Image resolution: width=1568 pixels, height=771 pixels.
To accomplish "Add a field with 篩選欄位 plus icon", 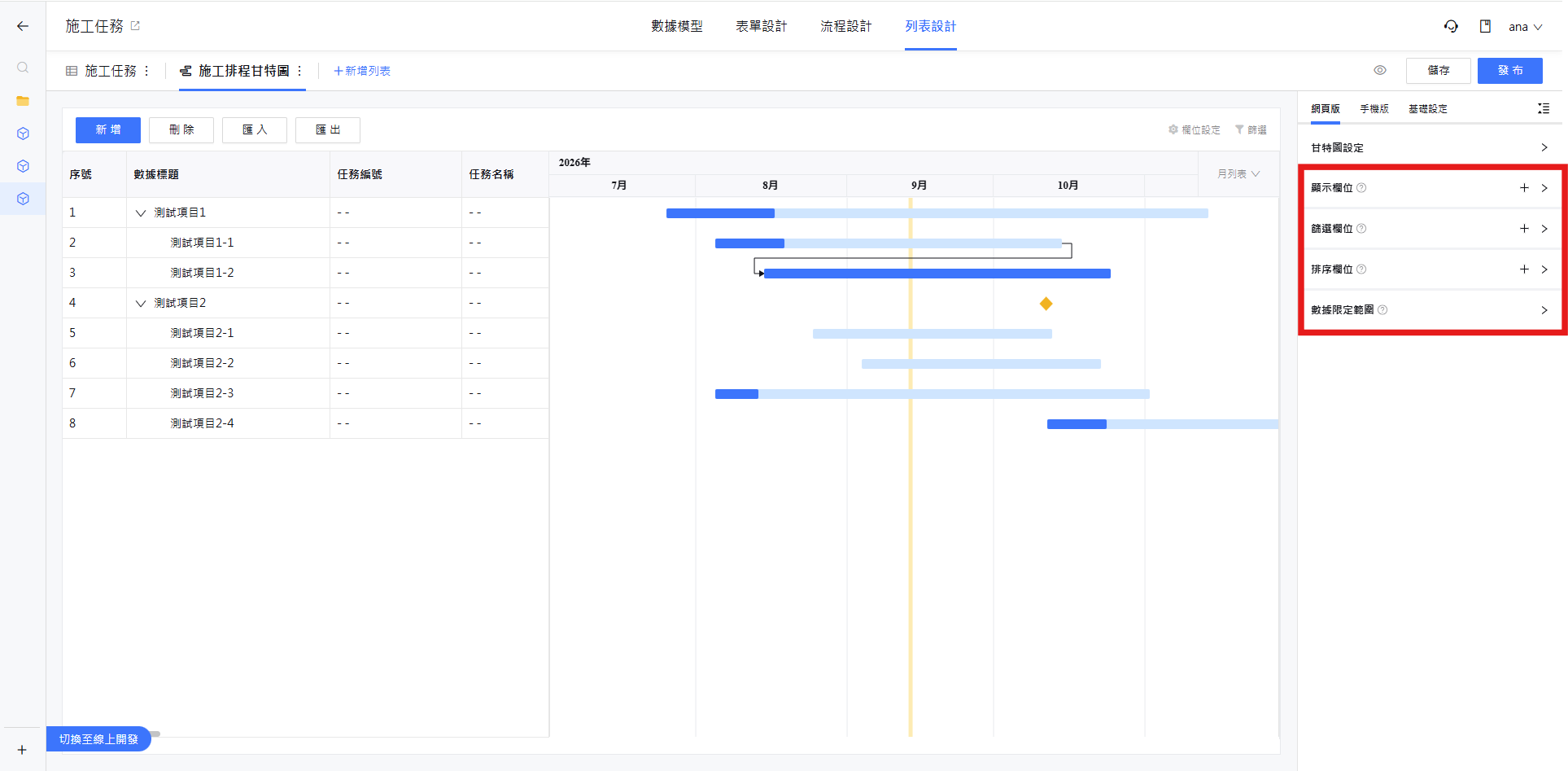I will tap(1524, 229).
